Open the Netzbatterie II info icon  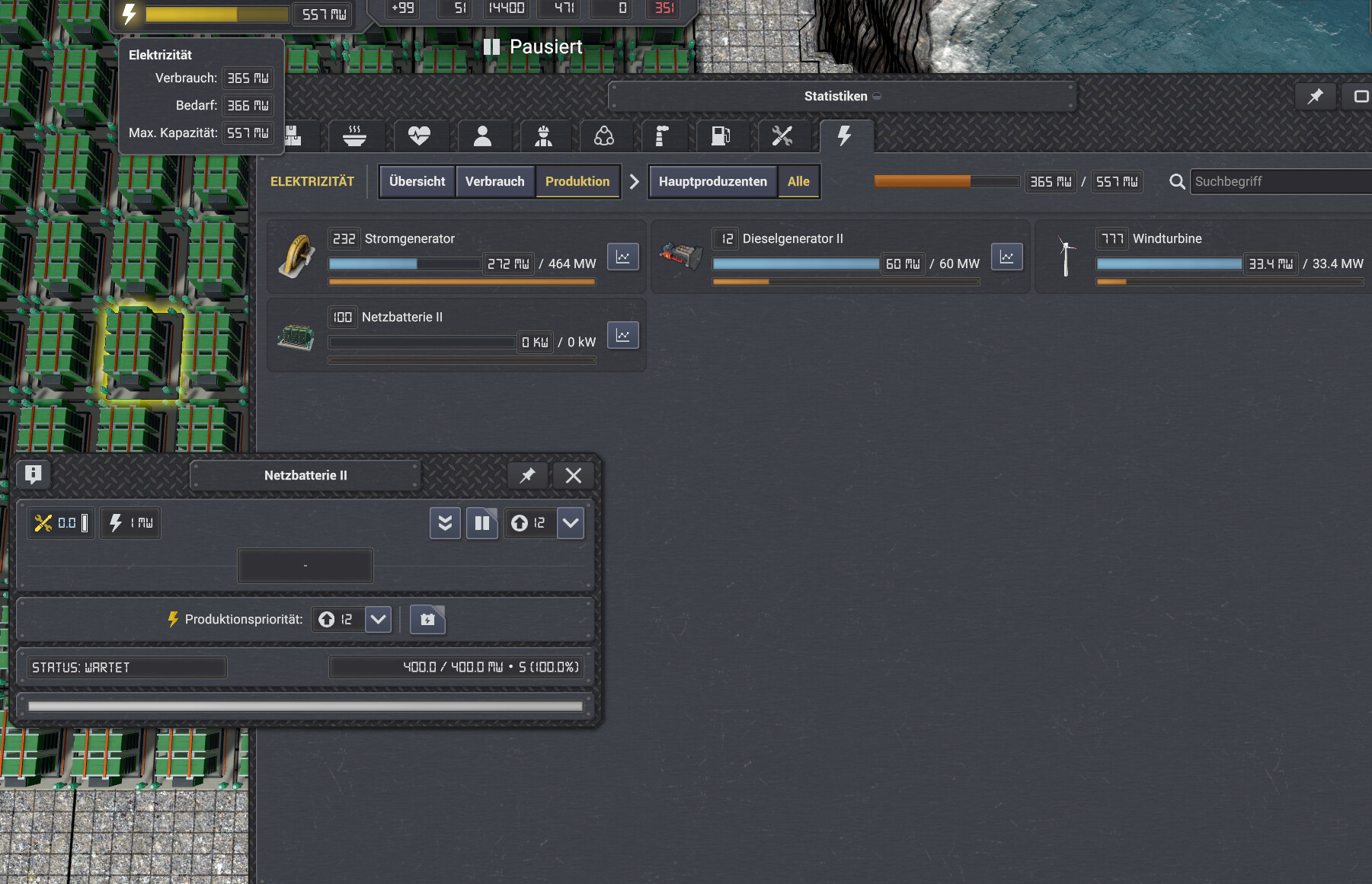point(33,474)
